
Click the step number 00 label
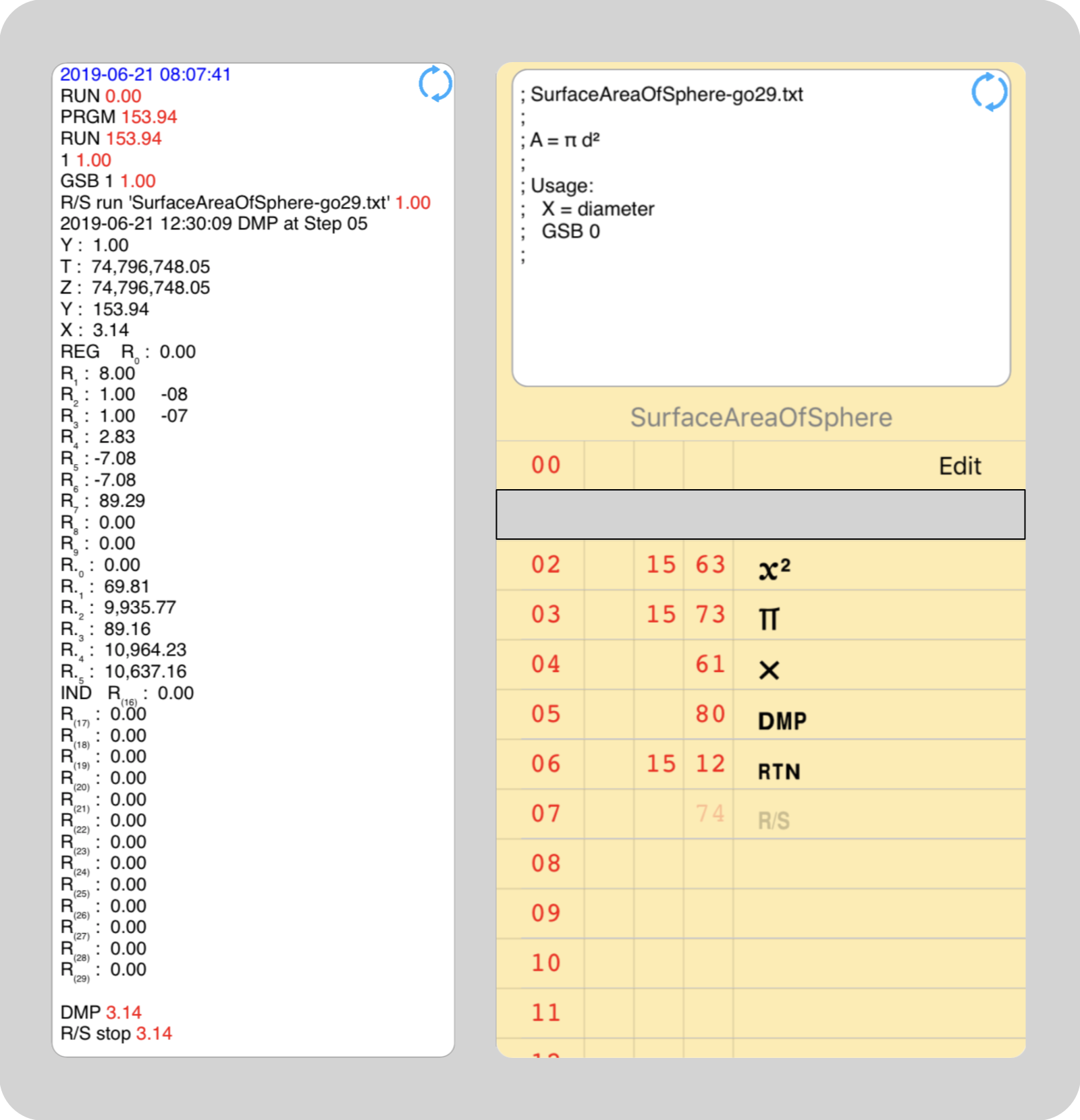tap(545, 466)
